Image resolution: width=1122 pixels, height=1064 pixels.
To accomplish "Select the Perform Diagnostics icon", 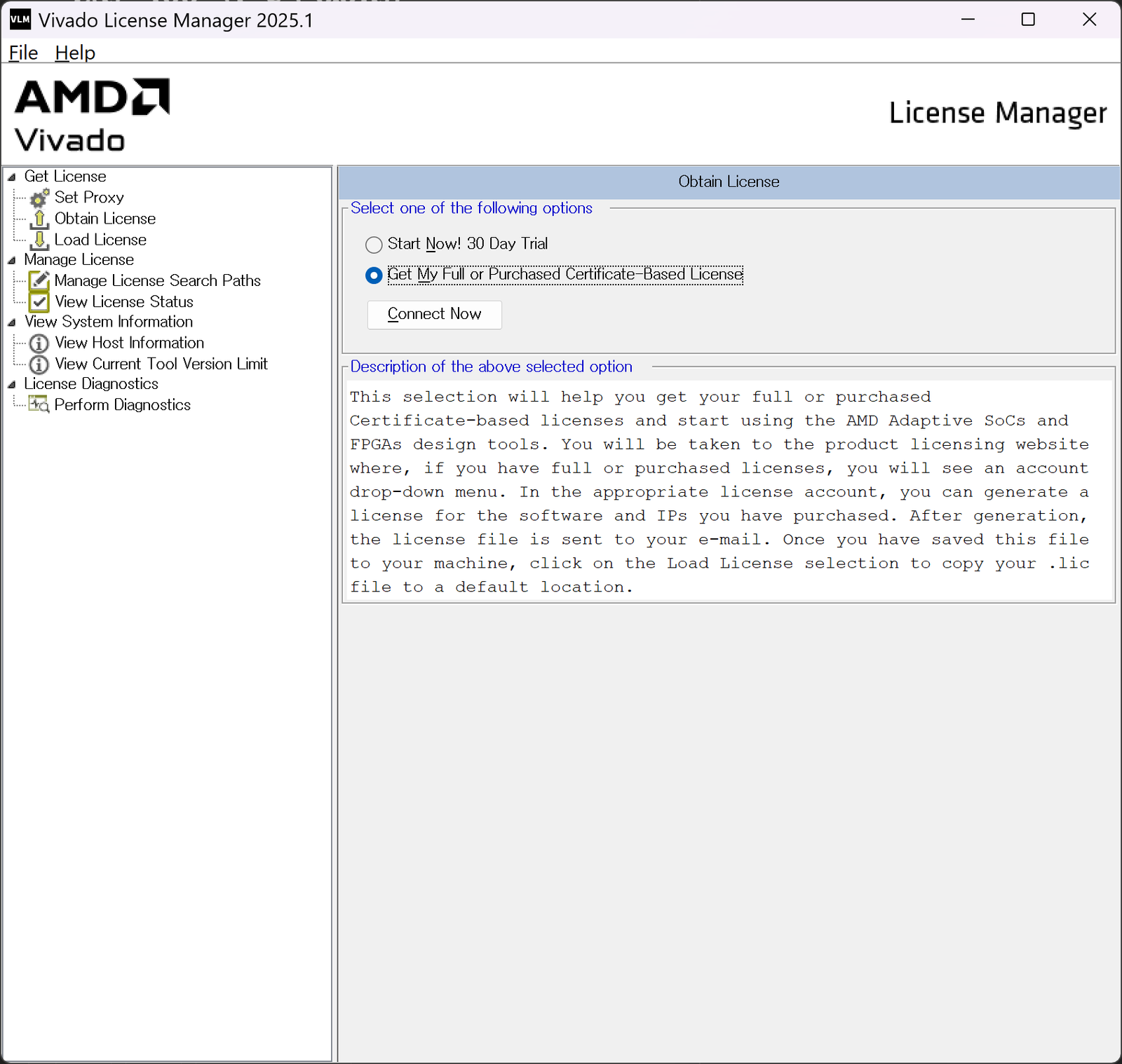I will 37,405.
